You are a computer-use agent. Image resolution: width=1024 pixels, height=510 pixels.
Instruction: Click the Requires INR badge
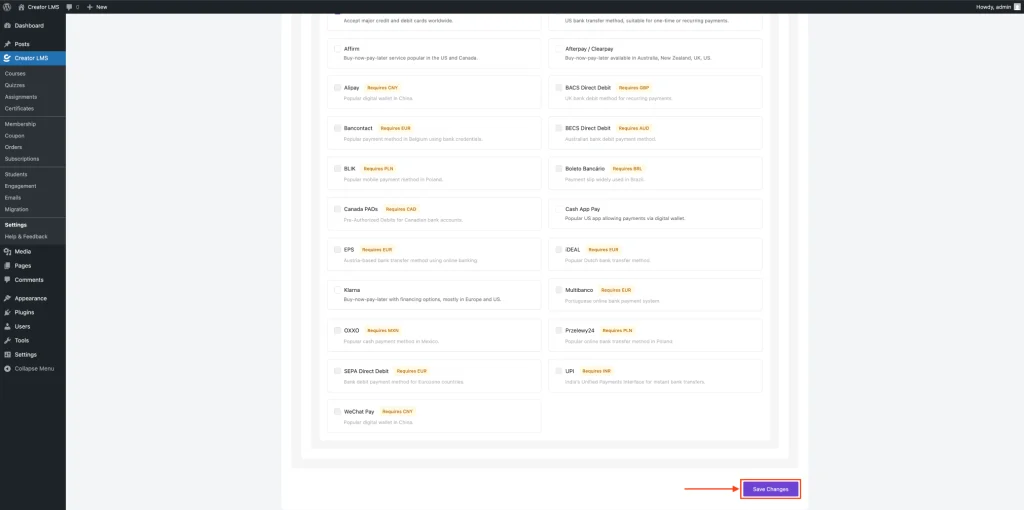(x=596, y=371)
